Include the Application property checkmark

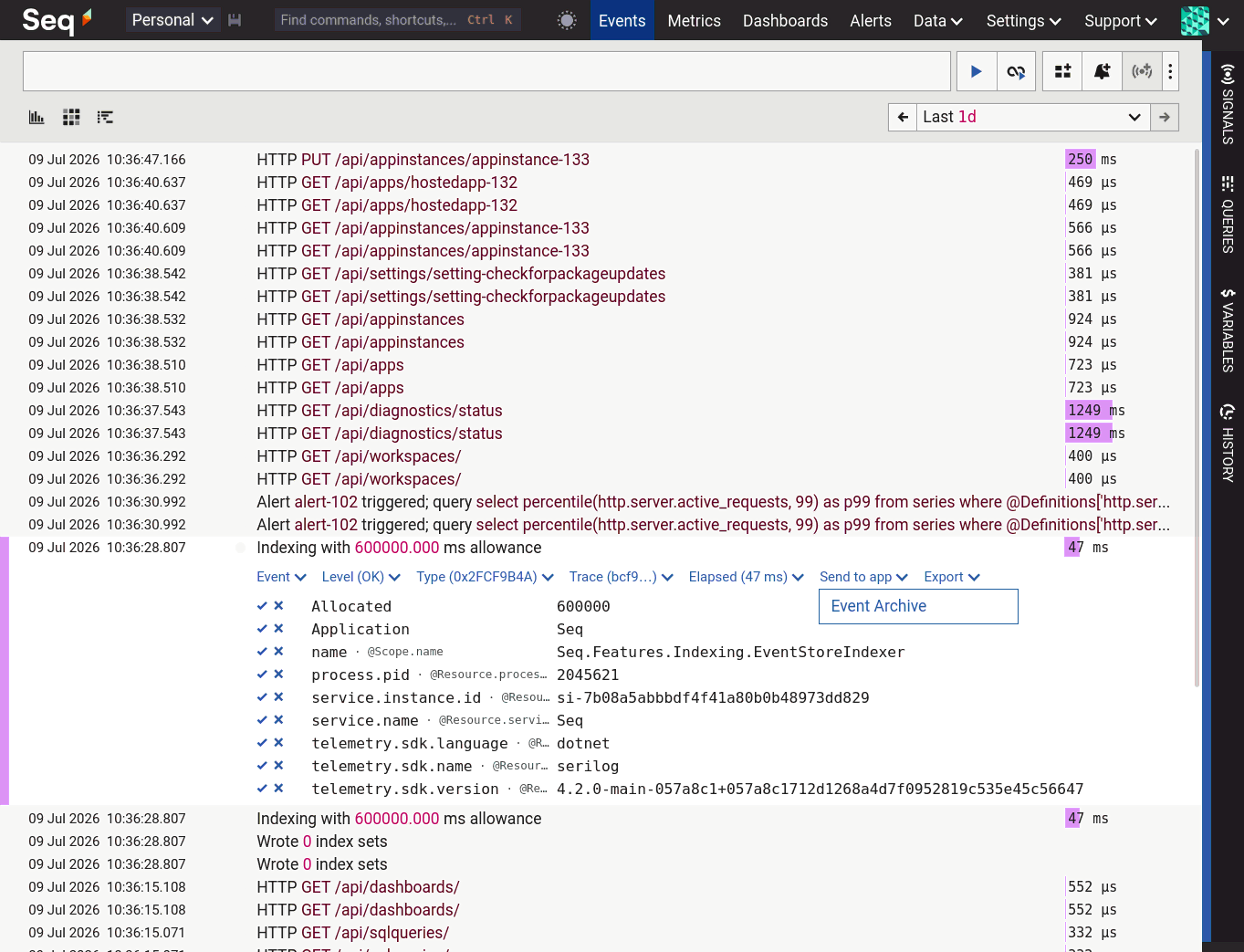[x=262, y=628]
